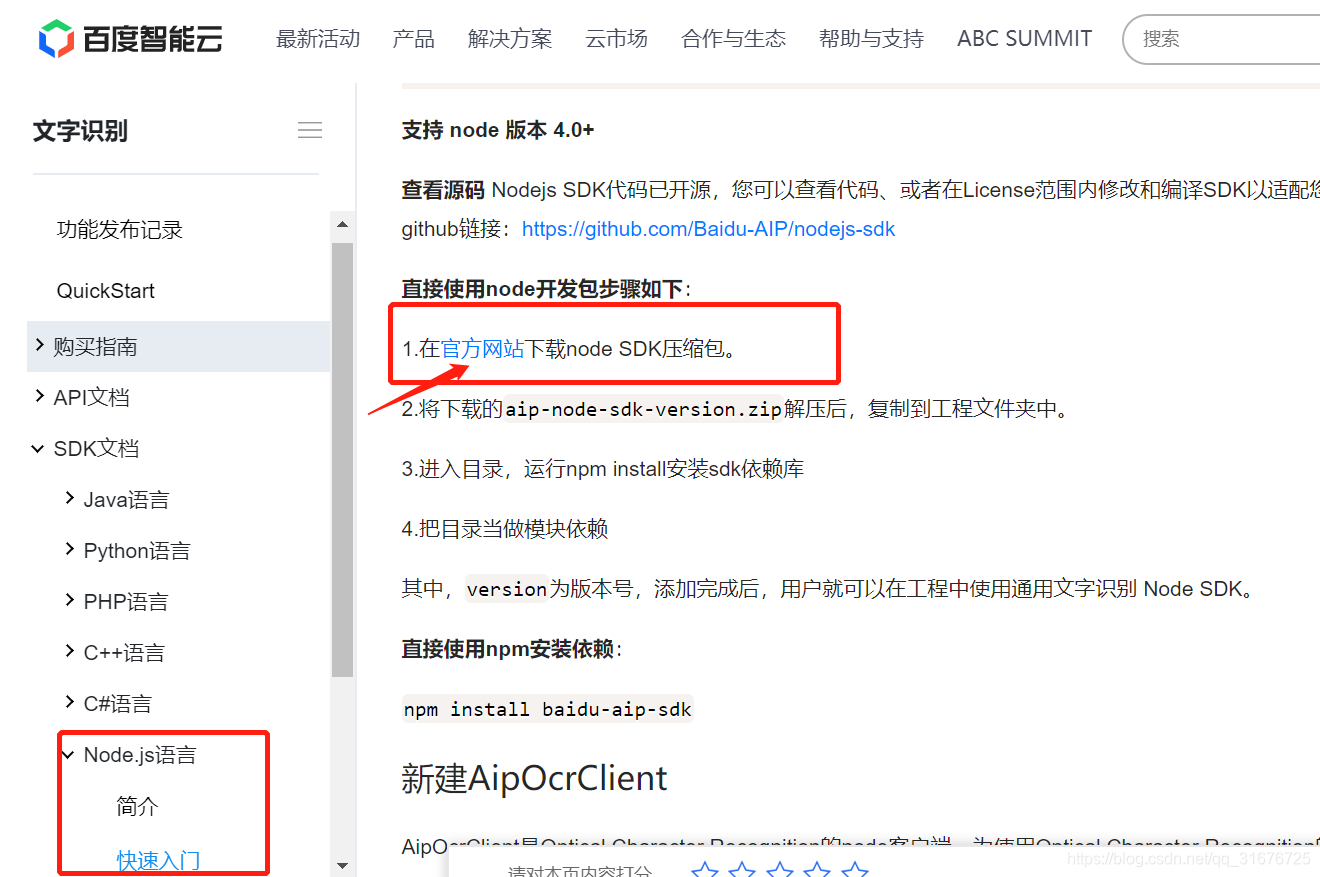Click the 新建AipOcrClient heading
Image resolution: width=1320 pixels, height=877 pixels.
coord(534,778)
